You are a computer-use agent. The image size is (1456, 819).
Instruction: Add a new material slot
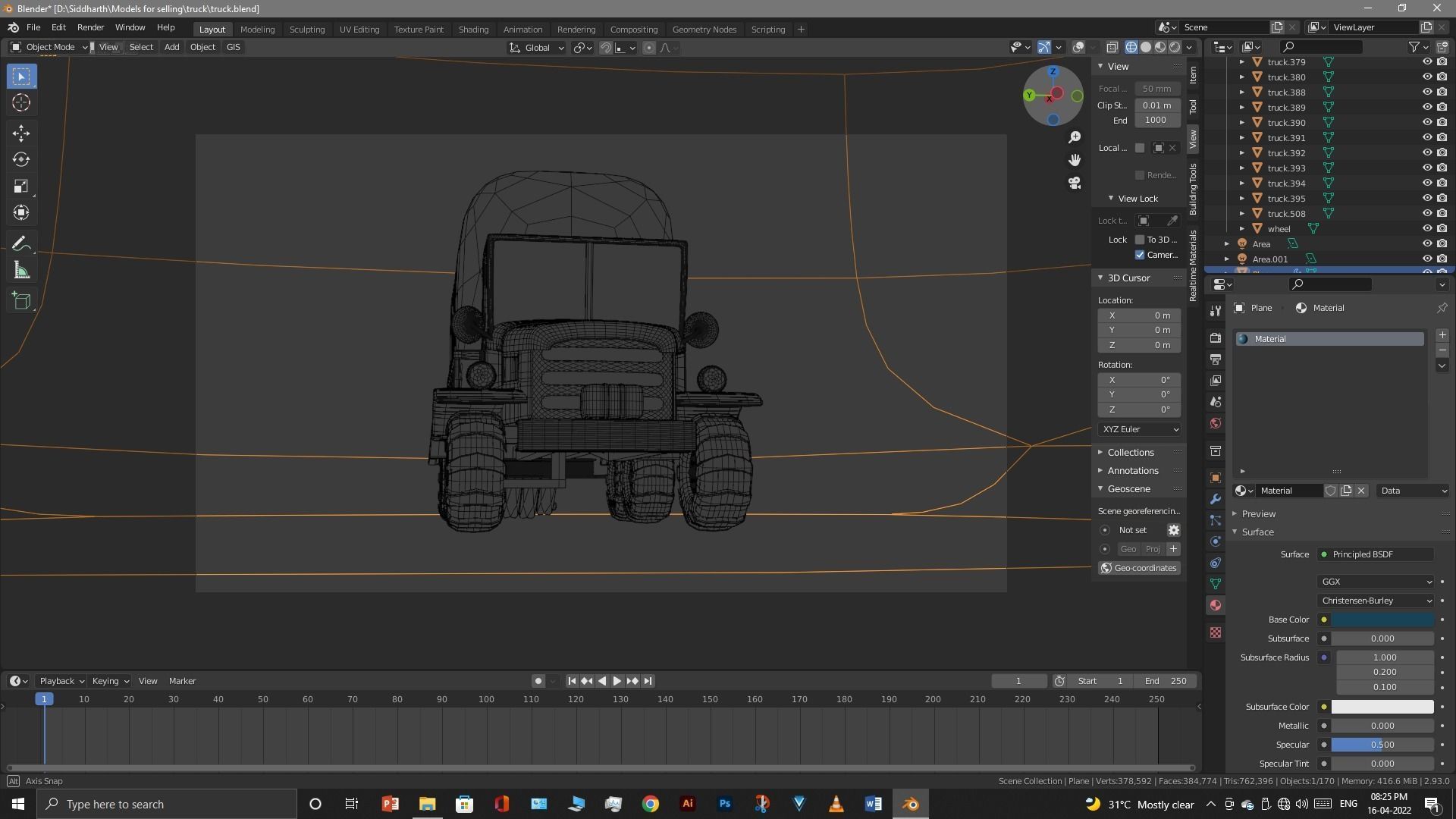coord(1442,335)
